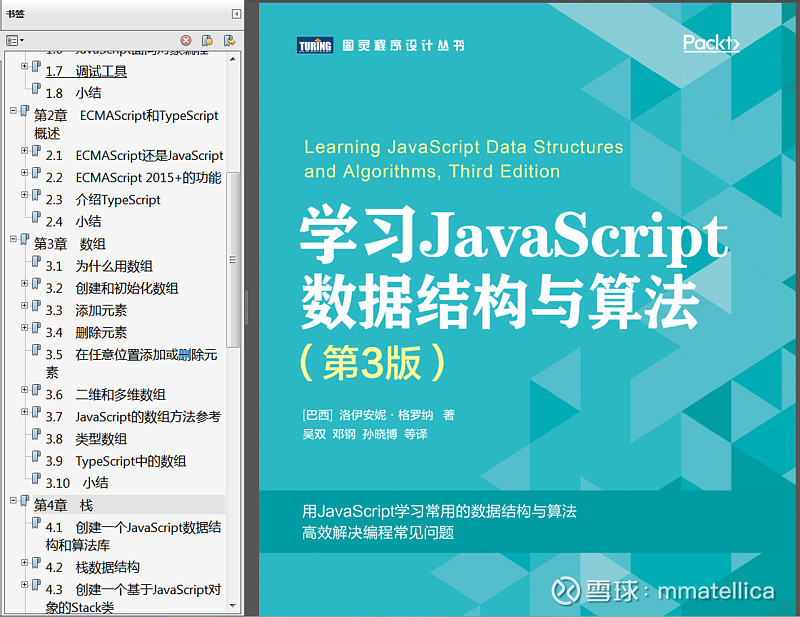Image resolution: width=800 pixels, height=617 pixels.
Task: Click the new bookmark icon
Action: click(x=207, y=41)
